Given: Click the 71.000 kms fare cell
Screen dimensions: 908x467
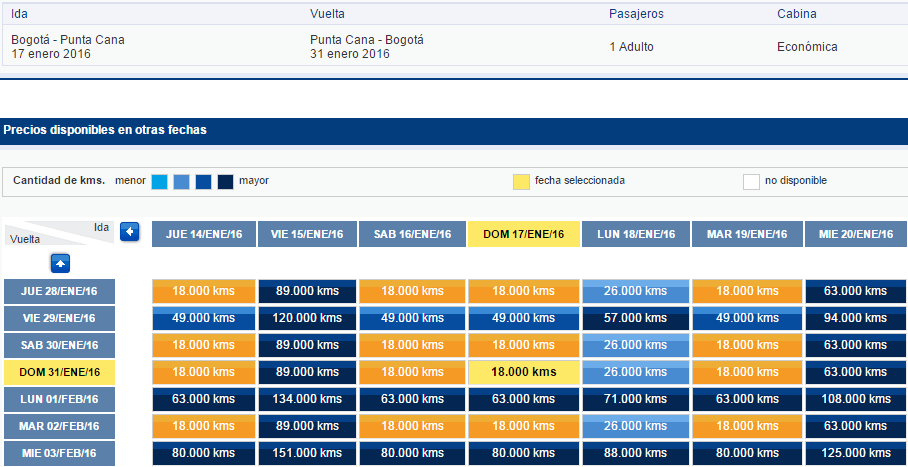Looking at the screenshot, I should coord(636,399).
